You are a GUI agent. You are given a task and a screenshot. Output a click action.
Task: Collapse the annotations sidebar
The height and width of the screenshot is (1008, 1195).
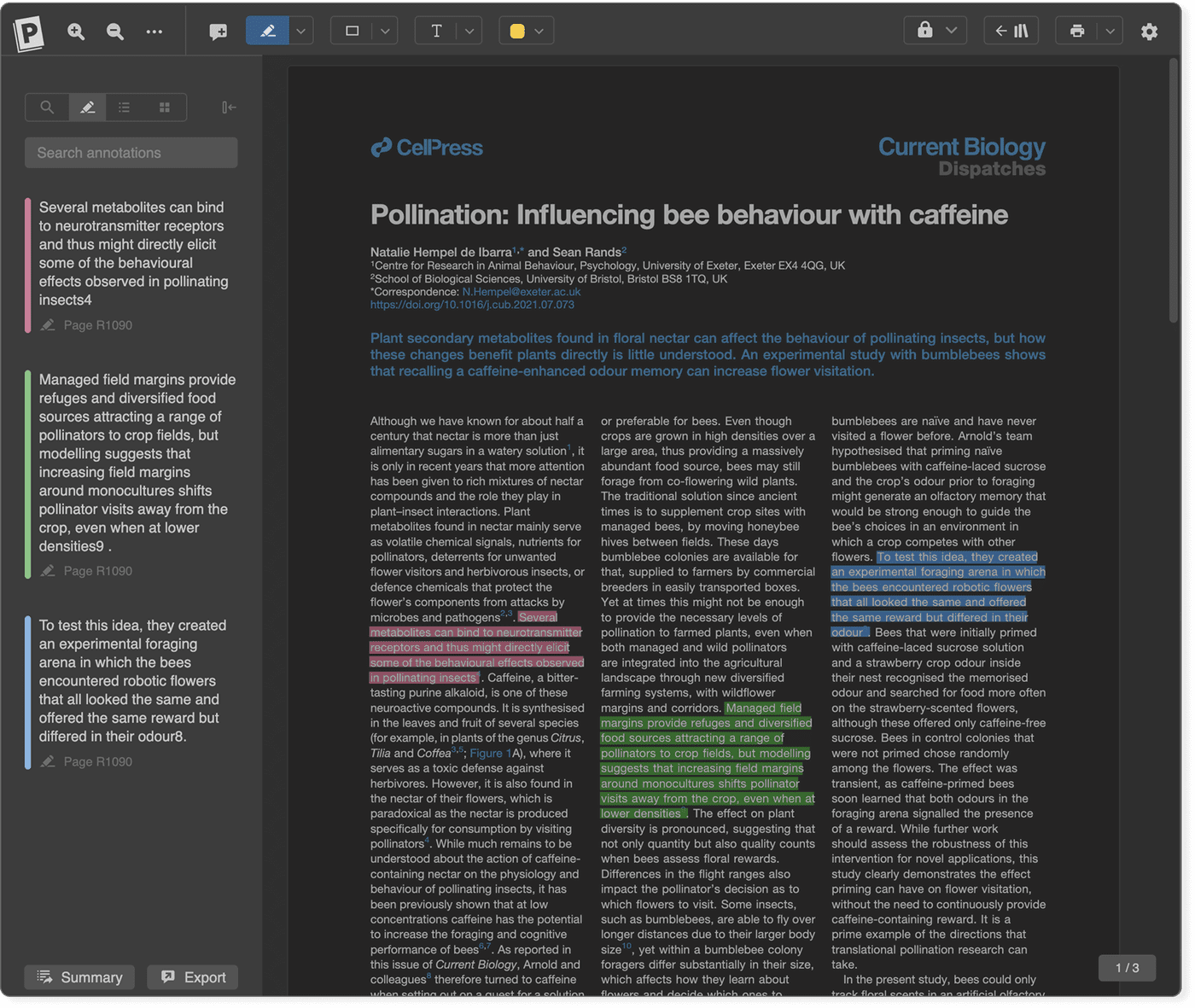(x=228, y=107)
